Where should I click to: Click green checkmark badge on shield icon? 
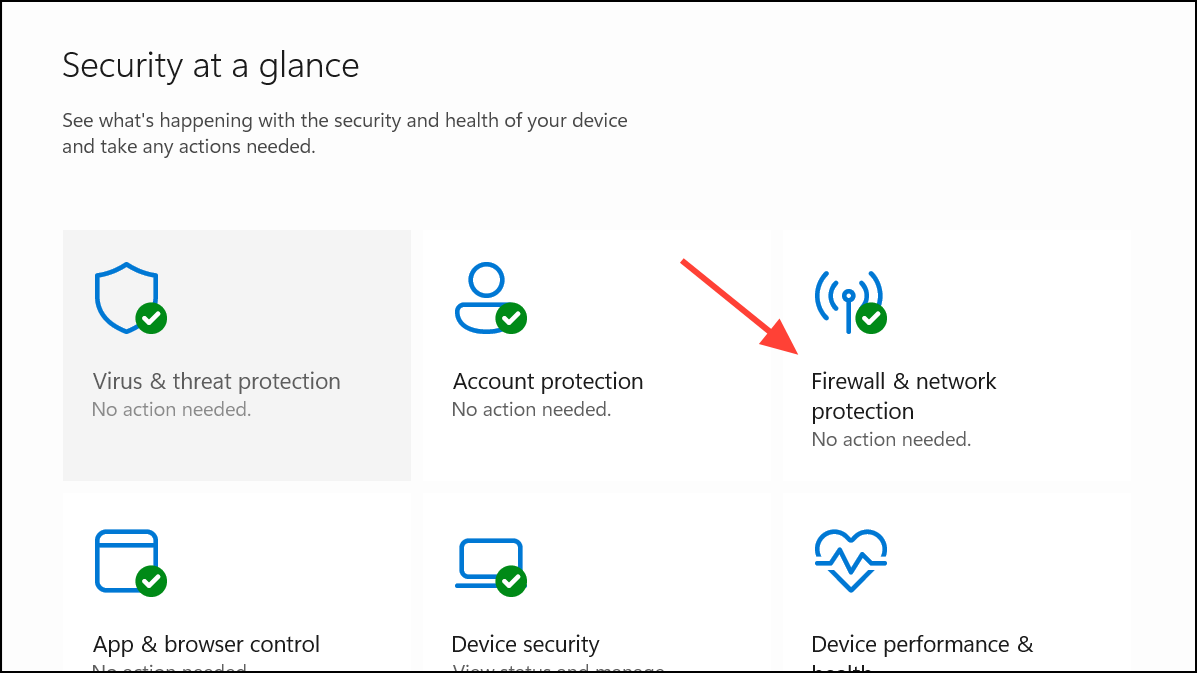(151, 318)
